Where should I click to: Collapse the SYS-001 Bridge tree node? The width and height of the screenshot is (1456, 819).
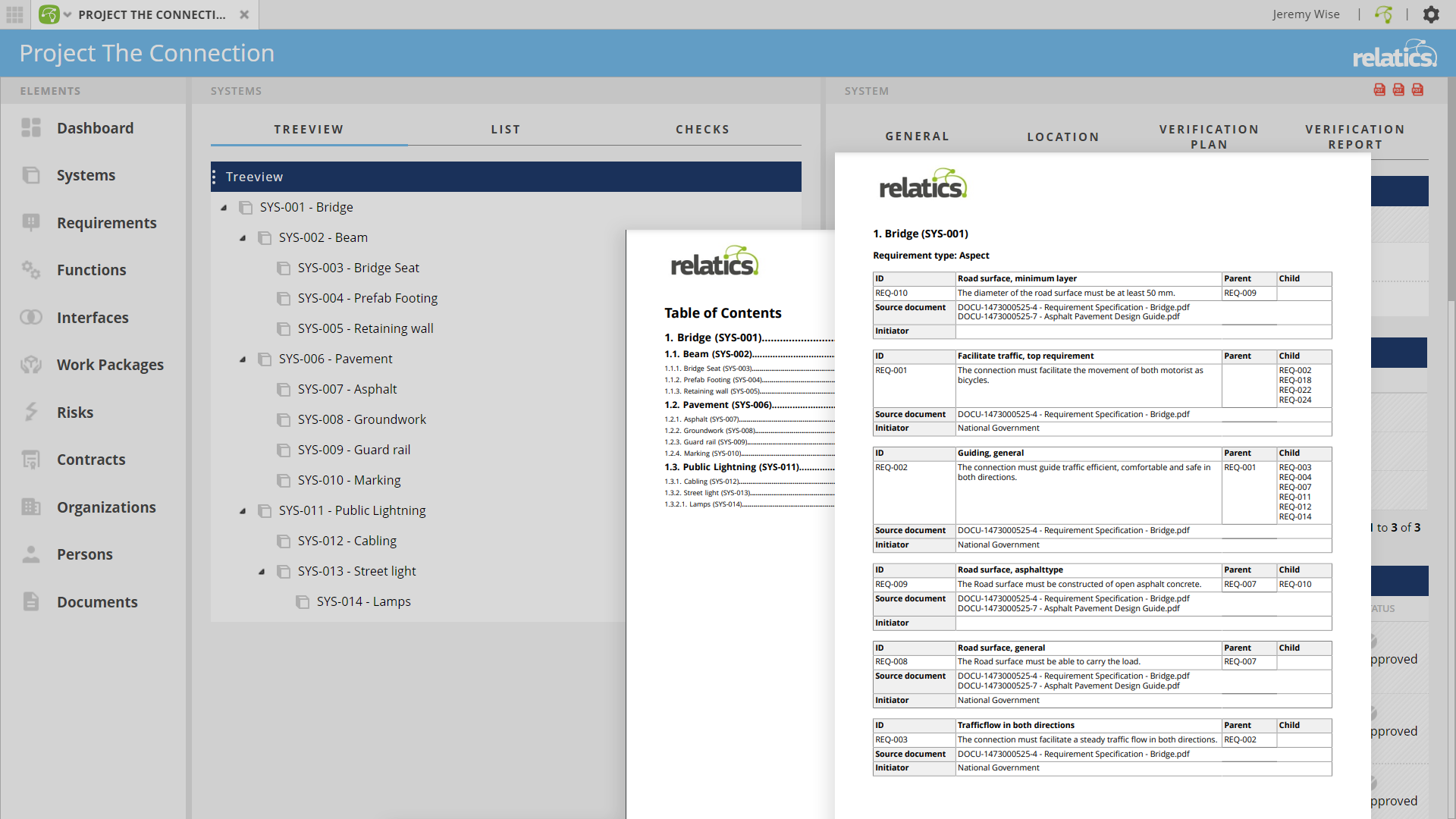(x=223, y=206)
